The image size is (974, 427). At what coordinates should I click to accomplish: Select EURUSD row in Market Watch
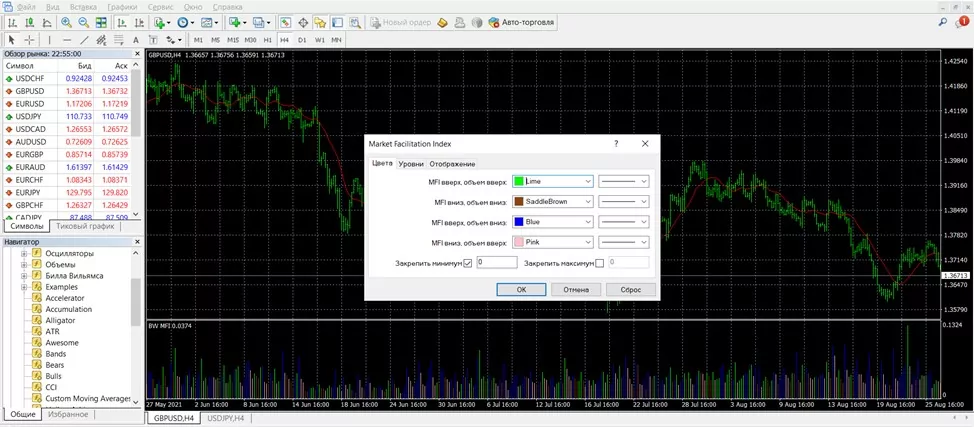tap(68, 104)
